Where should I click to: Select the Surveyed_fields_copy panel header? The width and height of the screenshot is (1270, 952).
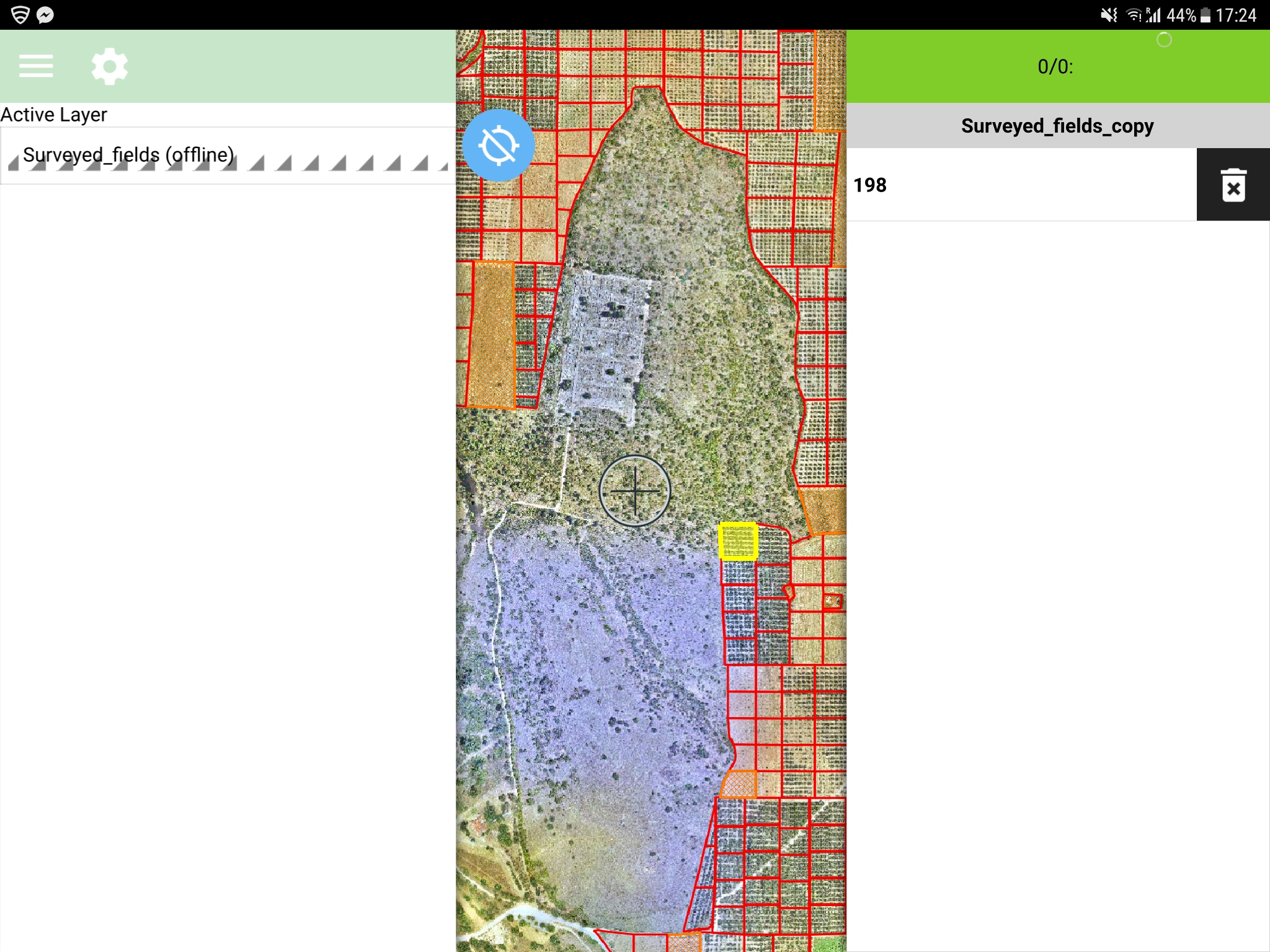point(1057,126)
